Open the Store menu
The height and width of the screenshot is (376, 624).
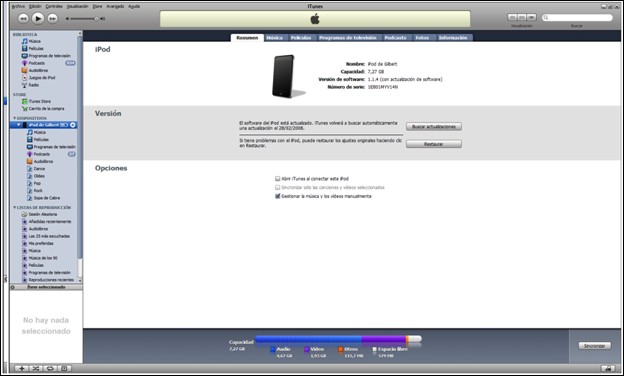coord(97,6)
